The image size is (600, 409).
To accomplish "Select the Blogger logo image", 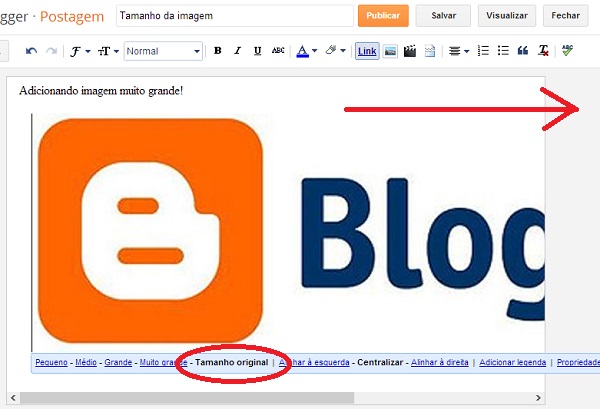I will pyautogui.click(x=289, y=231).
